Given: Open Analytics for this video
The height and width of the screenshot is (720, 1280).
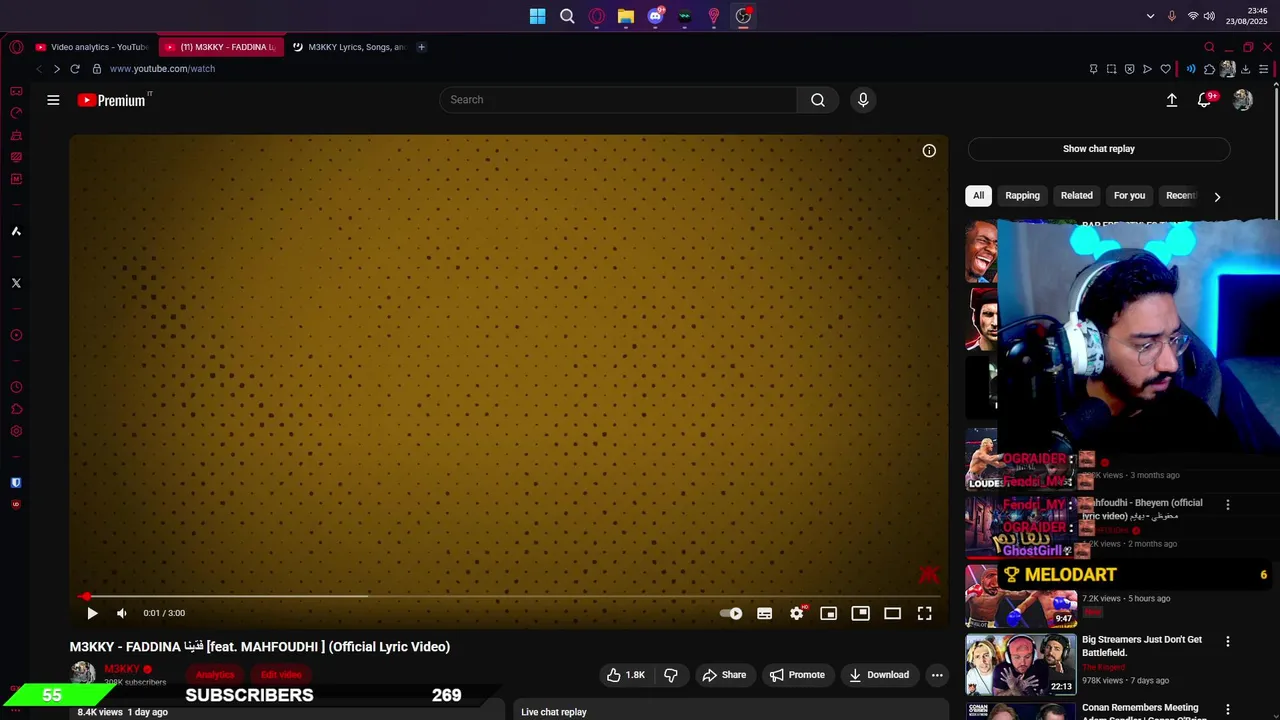Looking at the screenshot, I should (x=215, y=675).
